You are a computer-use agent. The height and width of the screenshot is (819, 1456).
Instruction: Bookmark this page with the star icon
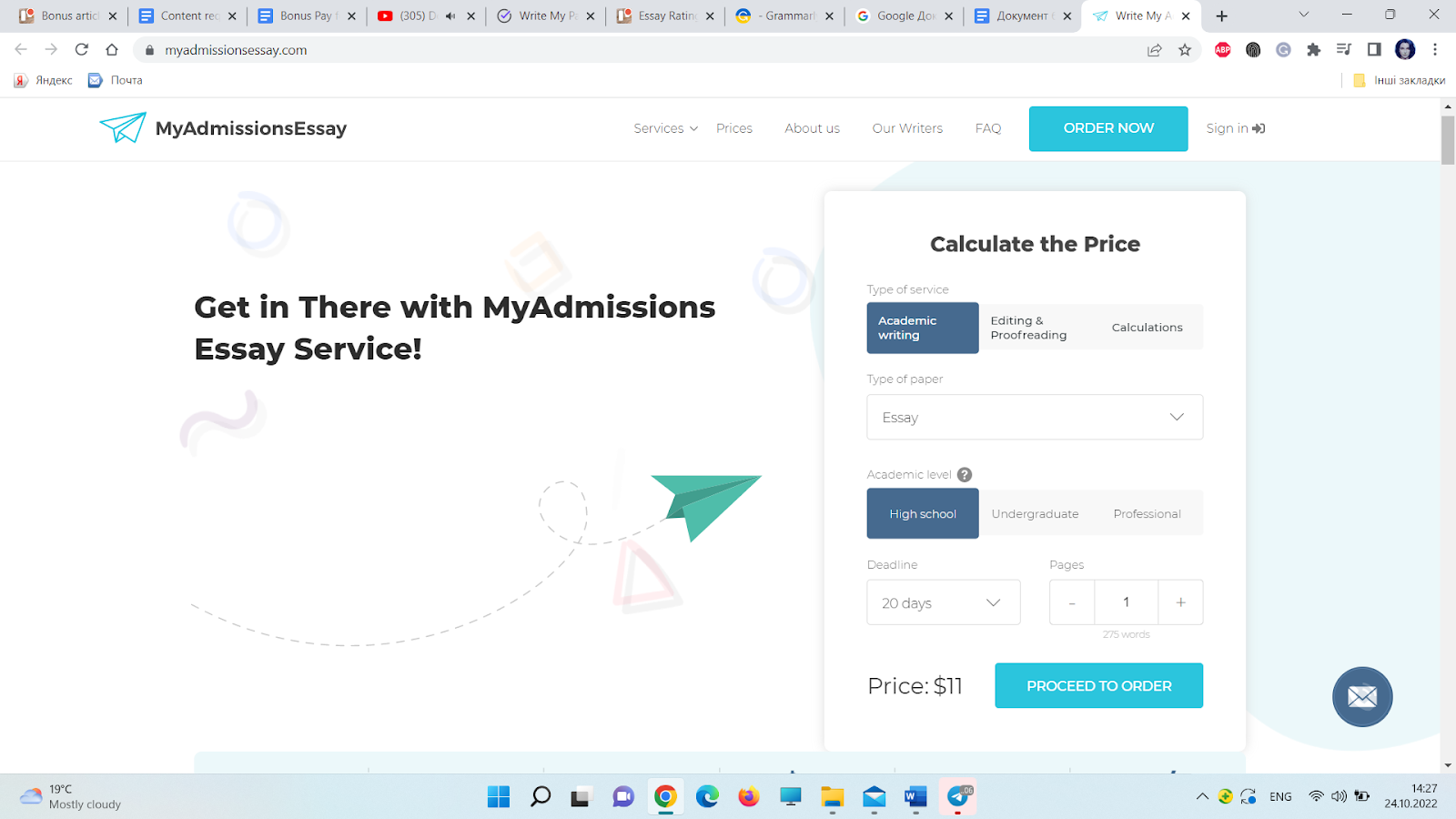1185,50
